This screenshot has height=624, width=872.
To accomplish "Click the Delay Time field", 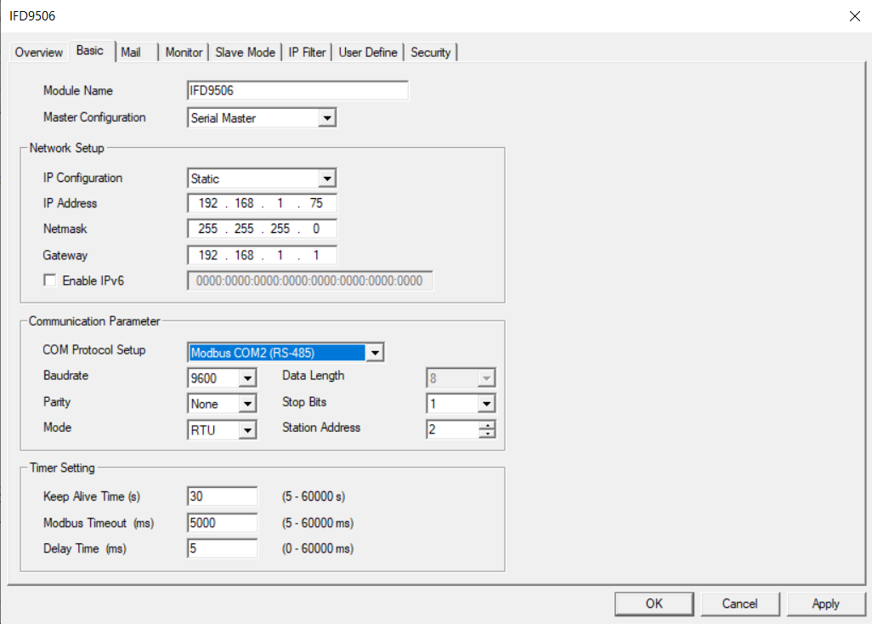I will (x=222, y=548).
